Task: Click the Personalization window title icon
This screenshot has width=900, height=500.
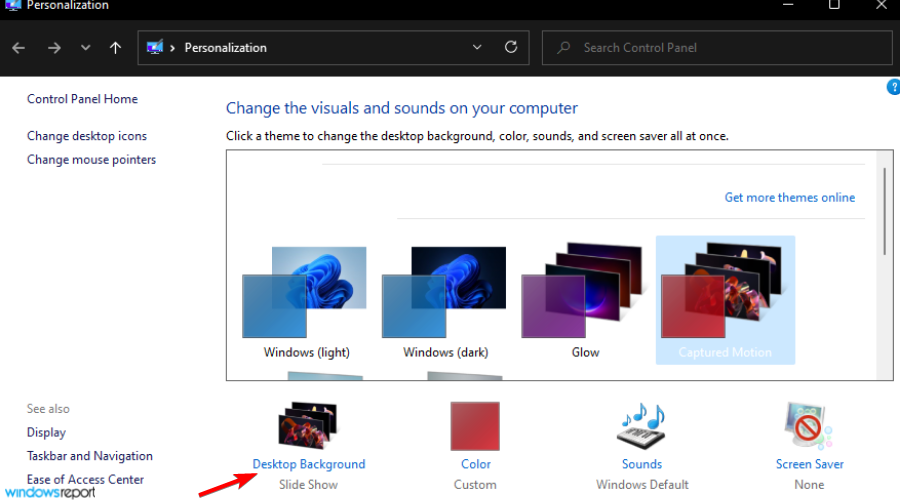Action: coord(13,5)
